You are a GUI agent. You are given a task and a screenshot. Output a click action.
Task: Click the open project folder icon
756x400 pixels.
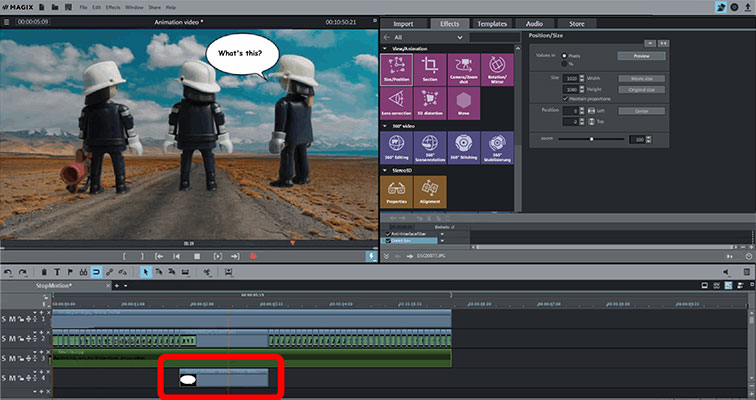(55, 7)
